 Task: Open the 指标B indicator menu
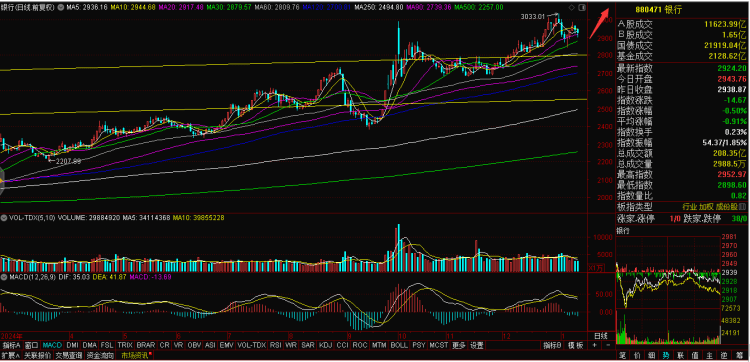[x=552, y=345]
